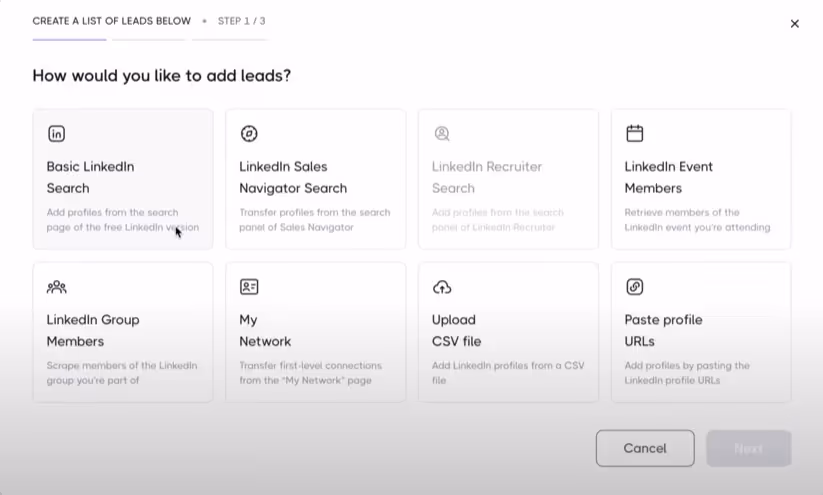Select the LinkedIn Event Members title
Viewport: 823px width, 495px height.
coord(668,177)
